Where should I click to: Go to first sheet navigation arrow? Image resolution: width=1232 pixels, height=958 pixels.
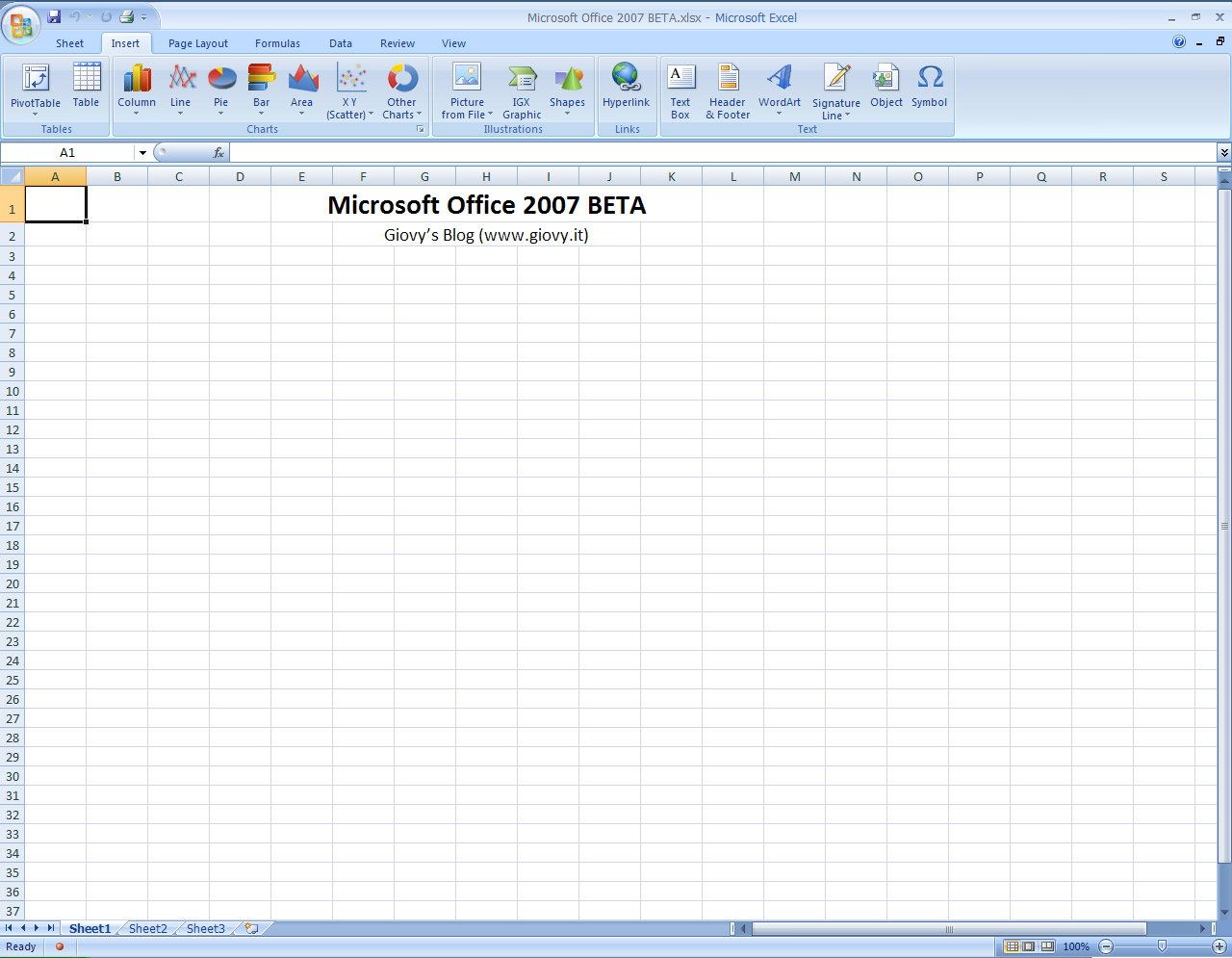9,928
